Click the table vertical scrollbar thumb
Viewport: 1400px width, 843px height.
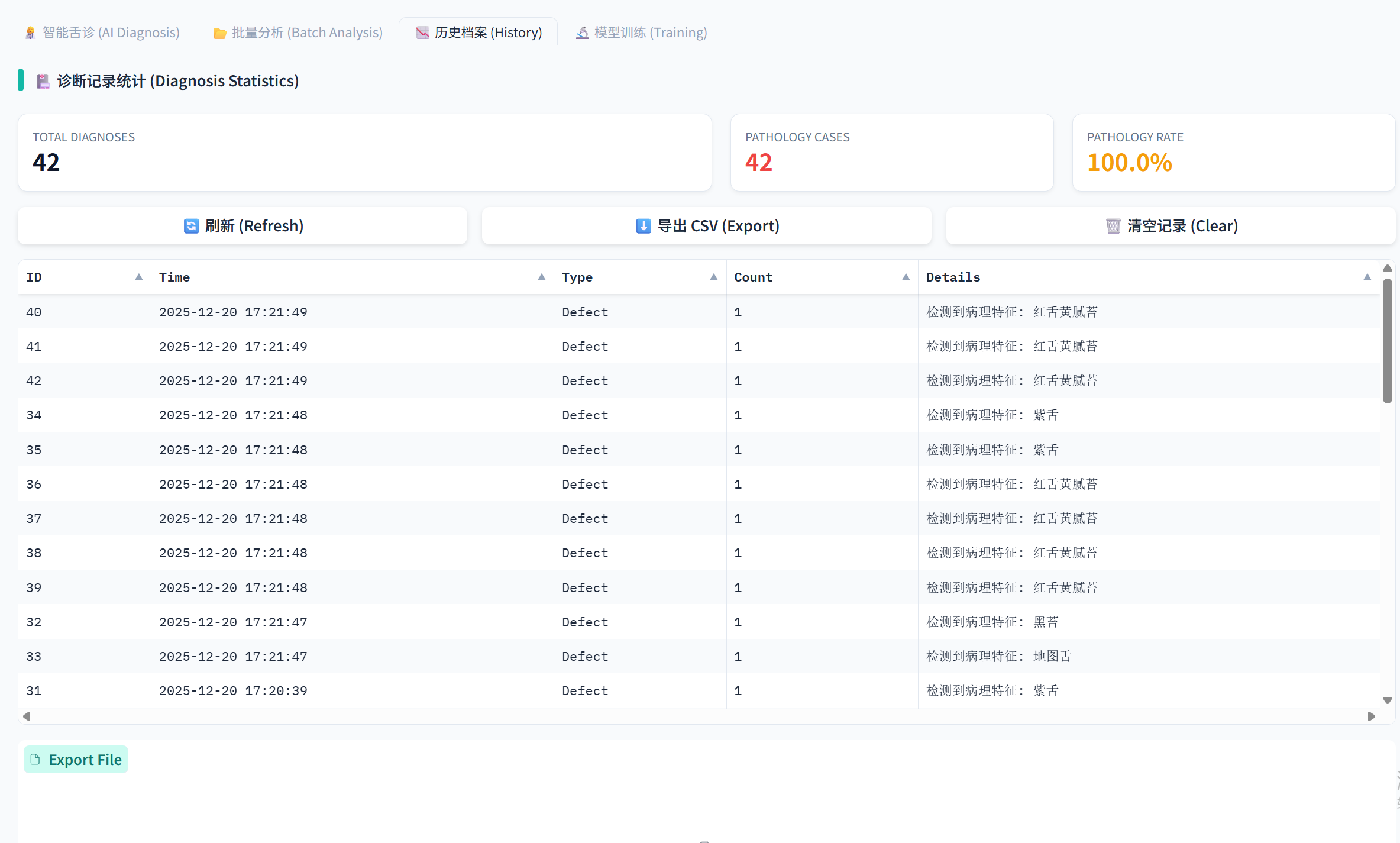[x=1387, y=341]
